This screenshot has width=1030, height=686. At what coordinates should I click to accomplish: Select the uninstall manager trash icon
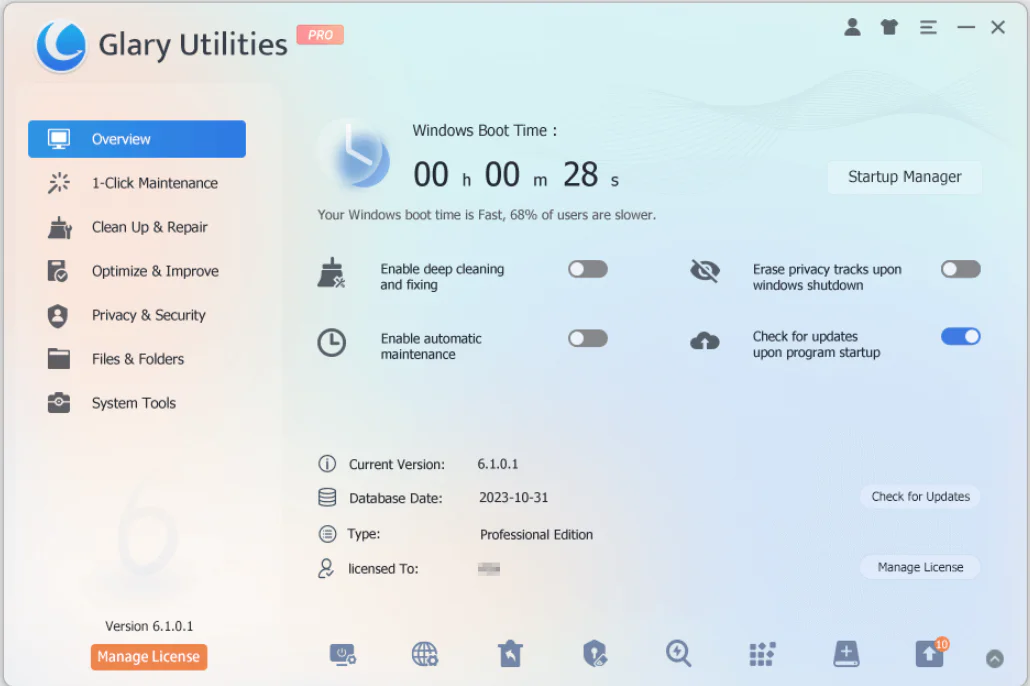click(x=510, y=654)
